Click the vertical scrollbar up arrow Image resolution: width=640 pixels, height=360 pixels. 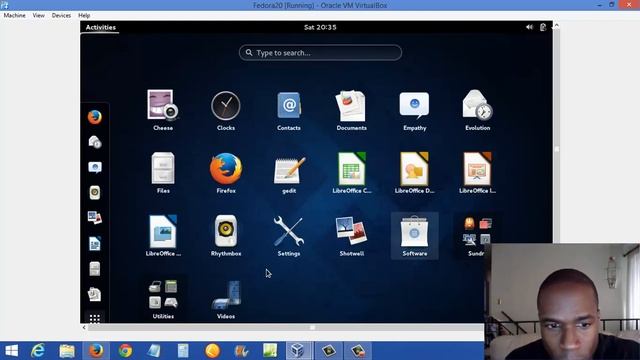click(556, 26)
